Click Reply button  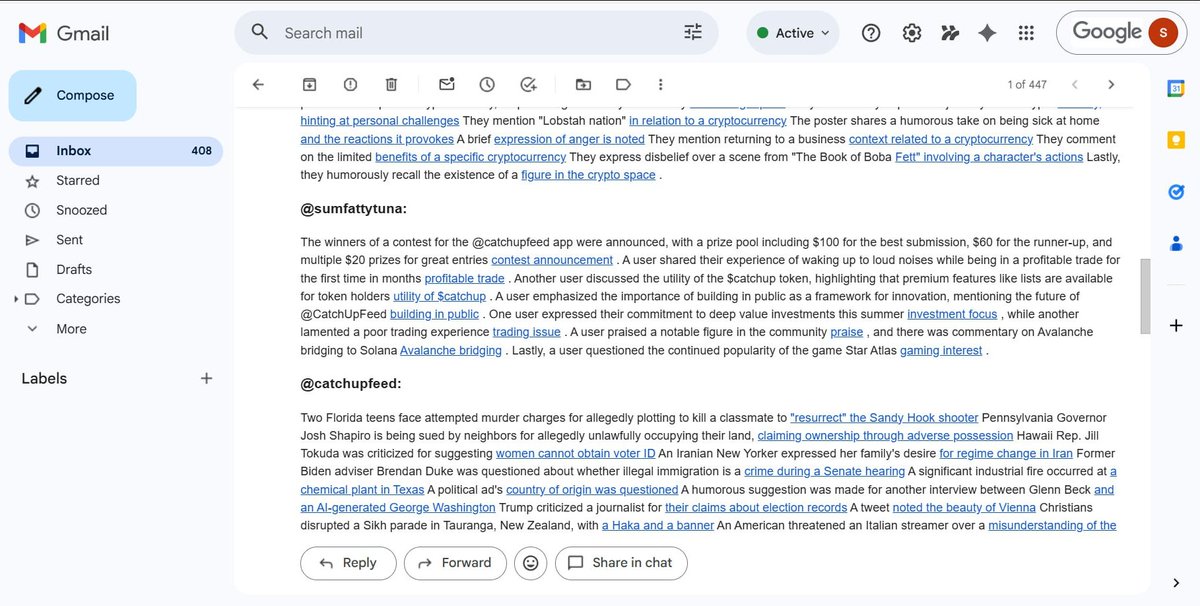tap(348, 563)
